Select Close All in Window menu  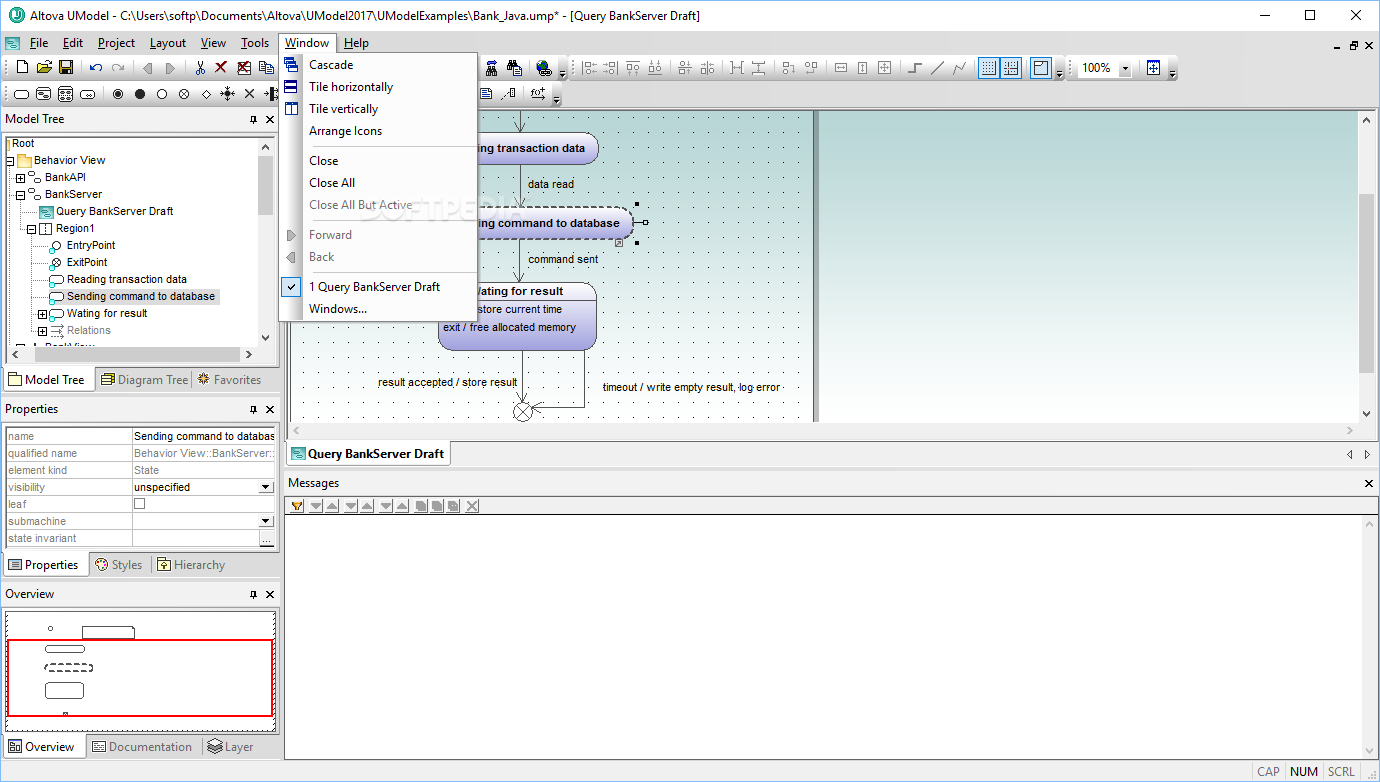[x=378, y=183]
